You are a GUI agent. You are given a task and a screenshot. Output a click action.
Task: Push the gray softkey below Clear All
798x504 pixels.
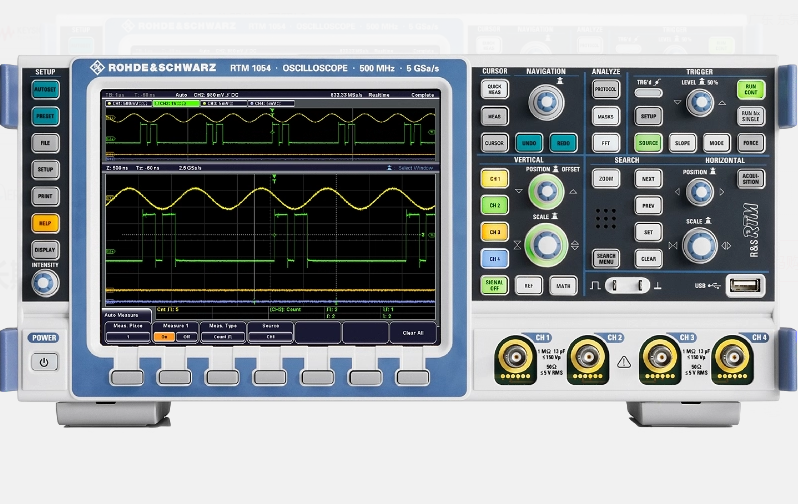(413, 377)
